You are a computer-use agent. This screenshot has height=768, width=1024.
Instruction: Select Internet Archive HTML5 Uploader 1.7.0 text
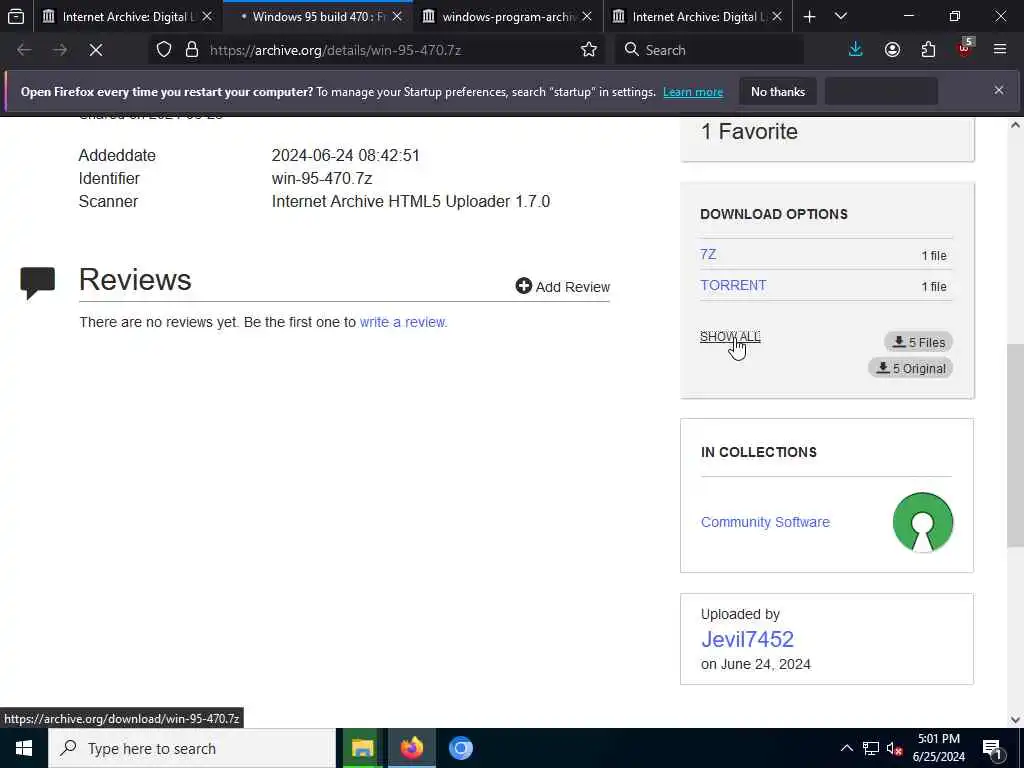[411, 201]
